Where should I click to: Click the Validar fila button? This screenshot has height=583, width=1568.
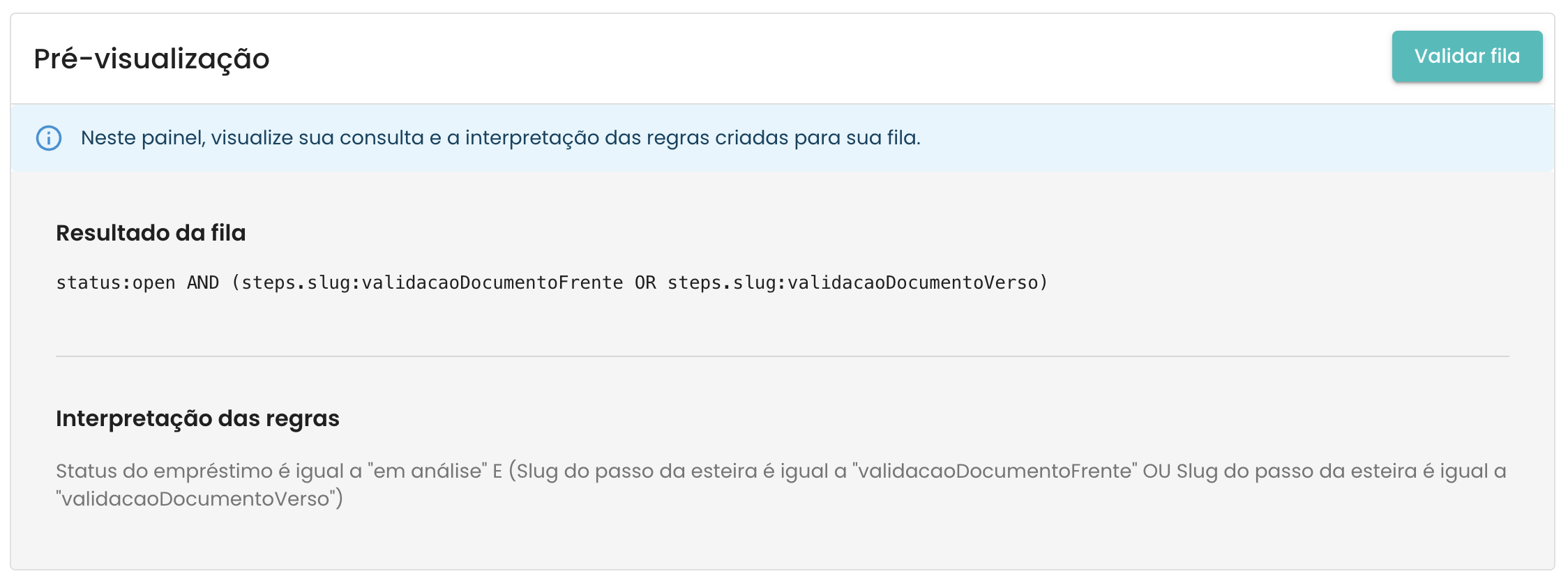[1466, 56]
